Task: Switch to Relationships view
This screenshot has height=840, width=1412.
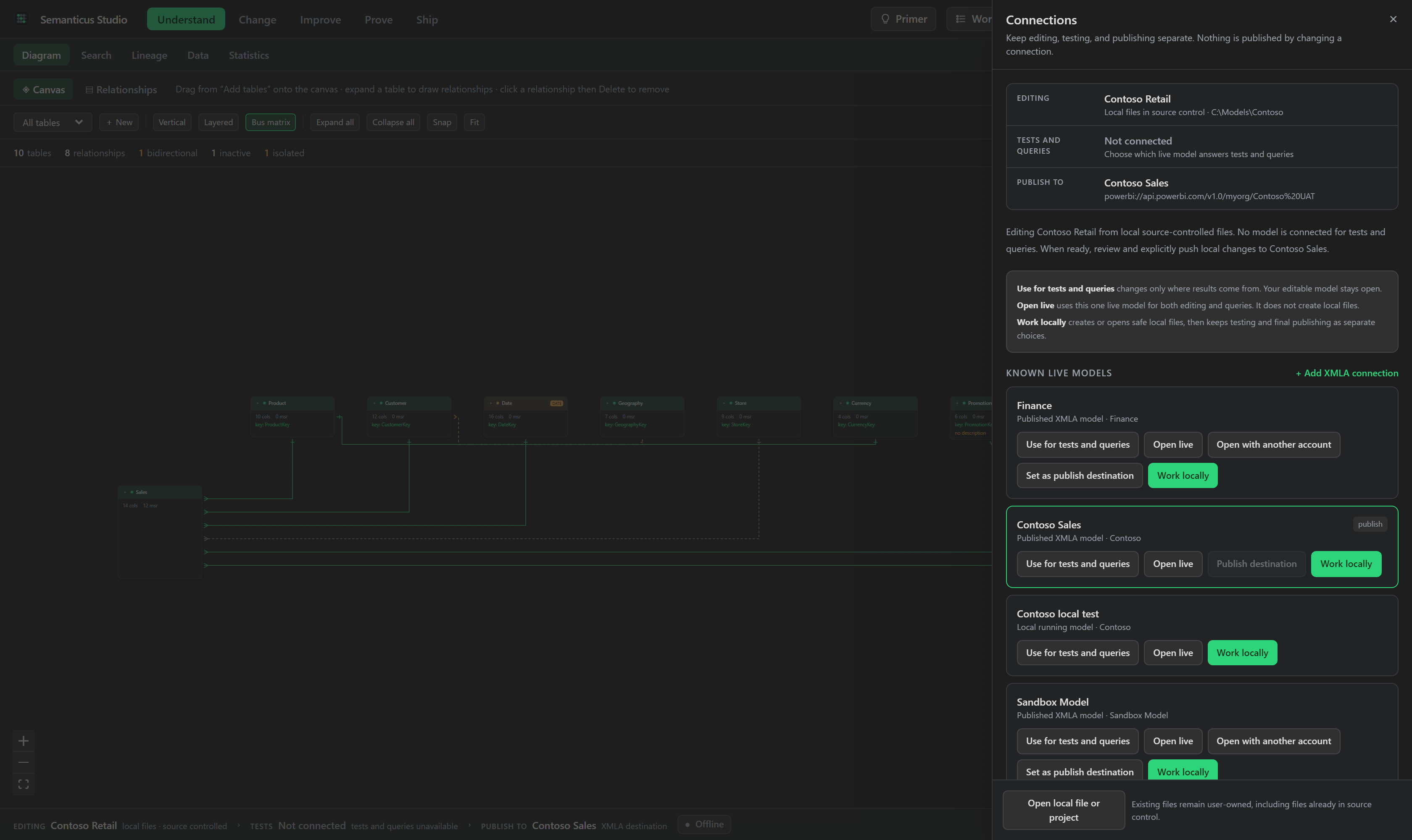Action: click(121, 89)
